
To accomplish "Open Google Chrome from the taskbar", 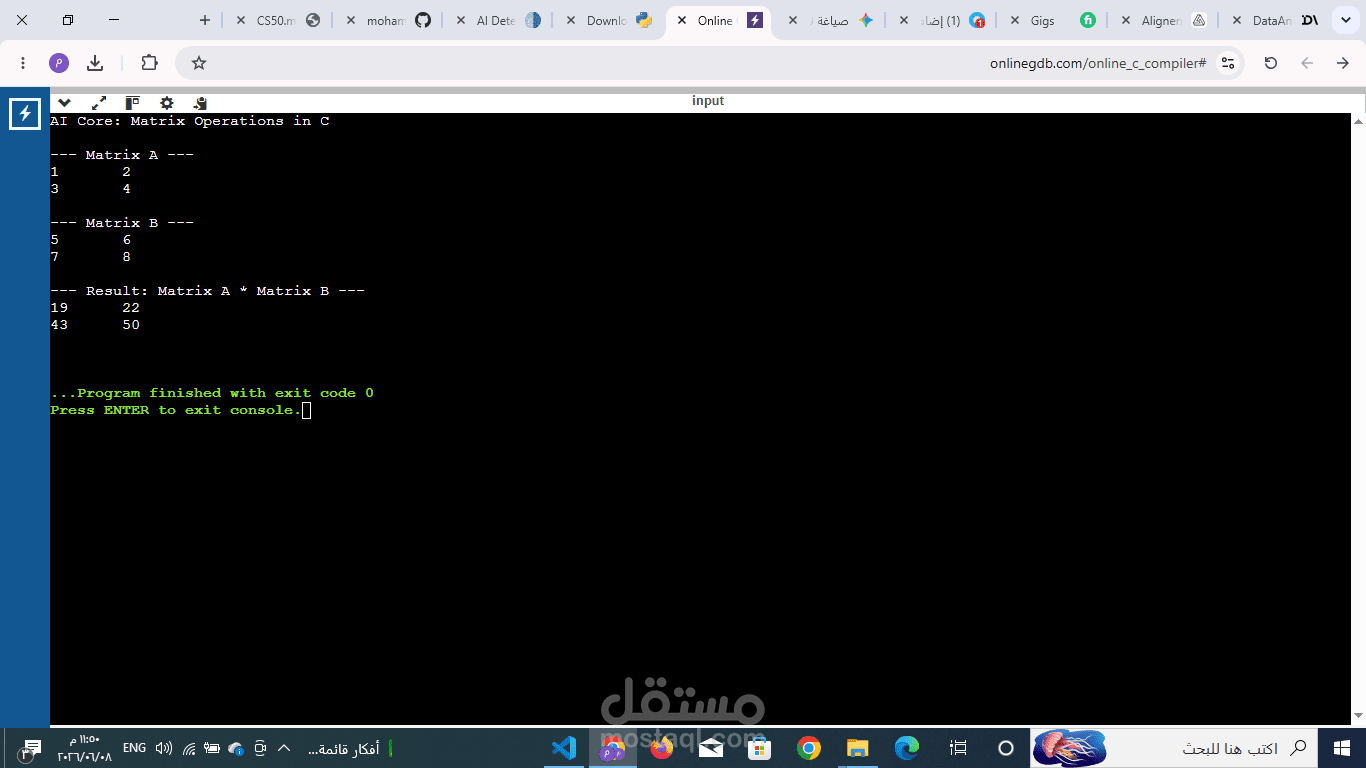I will pos(809,748).
